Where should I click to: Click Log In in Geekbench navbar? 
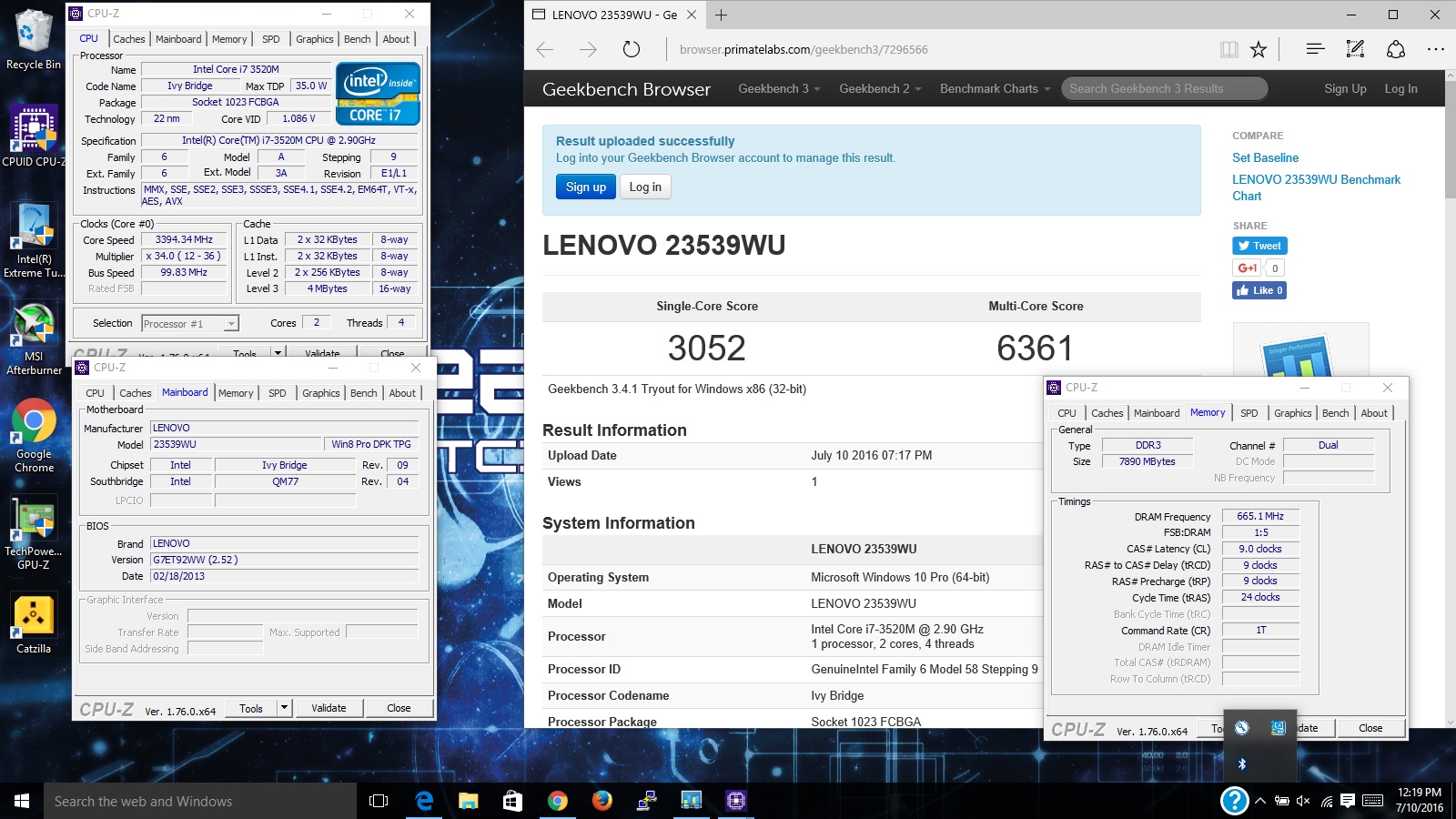tap(1400, 88)
